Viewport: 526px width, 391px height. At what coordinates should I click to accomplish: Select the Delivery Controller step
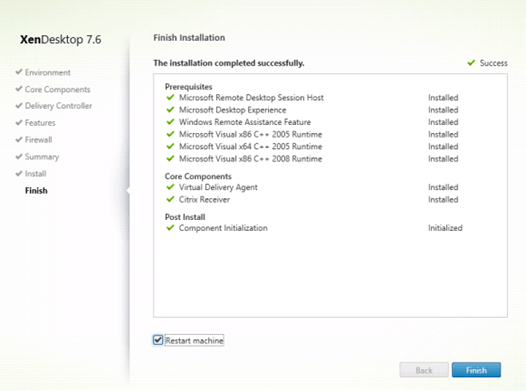(x=58, y=106)
